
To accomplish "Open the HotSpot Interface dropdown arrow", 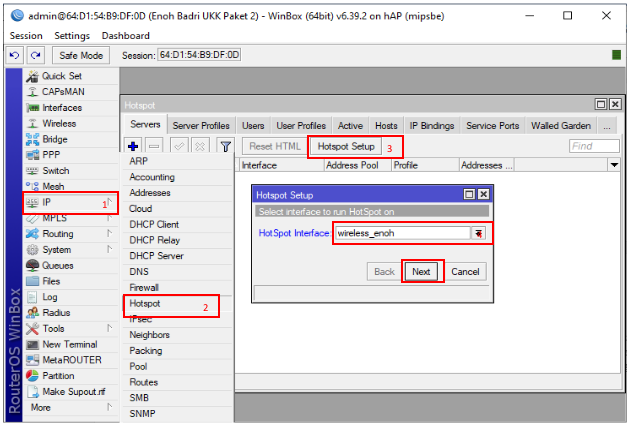I will point(478,233).
